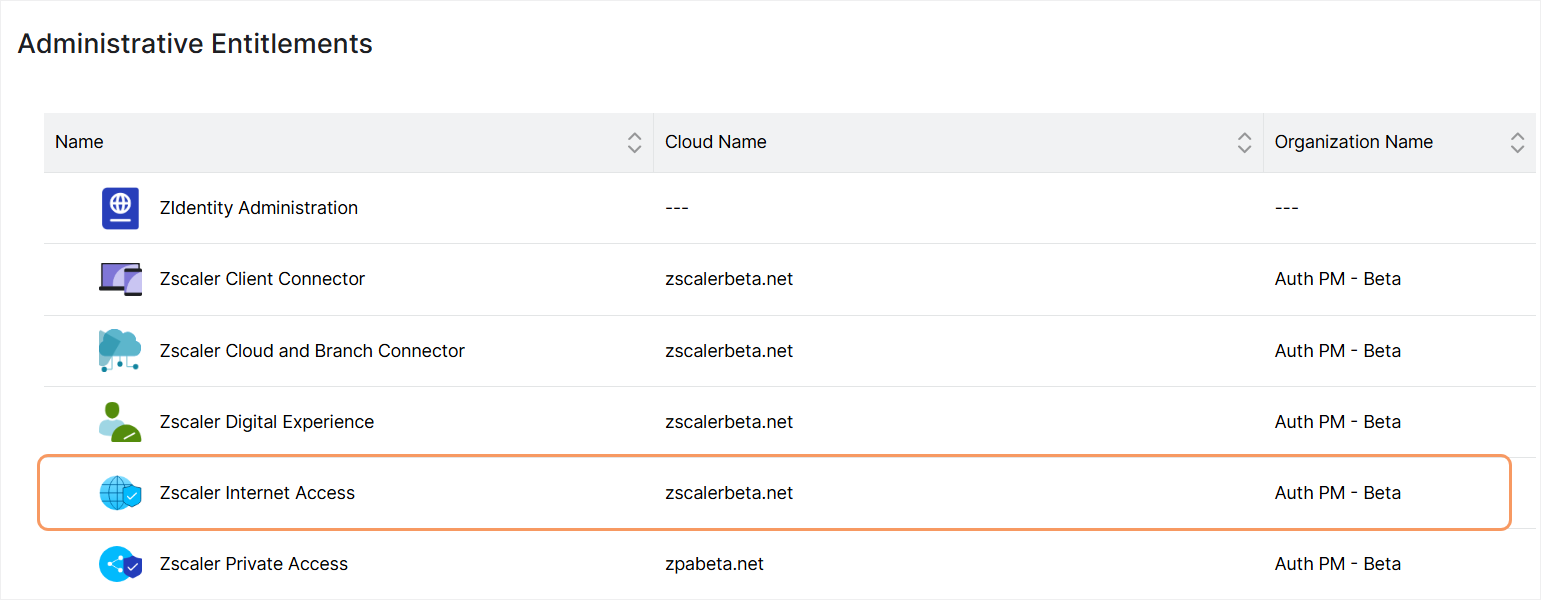
Task: Click the Zscaler Client Connector laptop icon
Action: [120, 279]
